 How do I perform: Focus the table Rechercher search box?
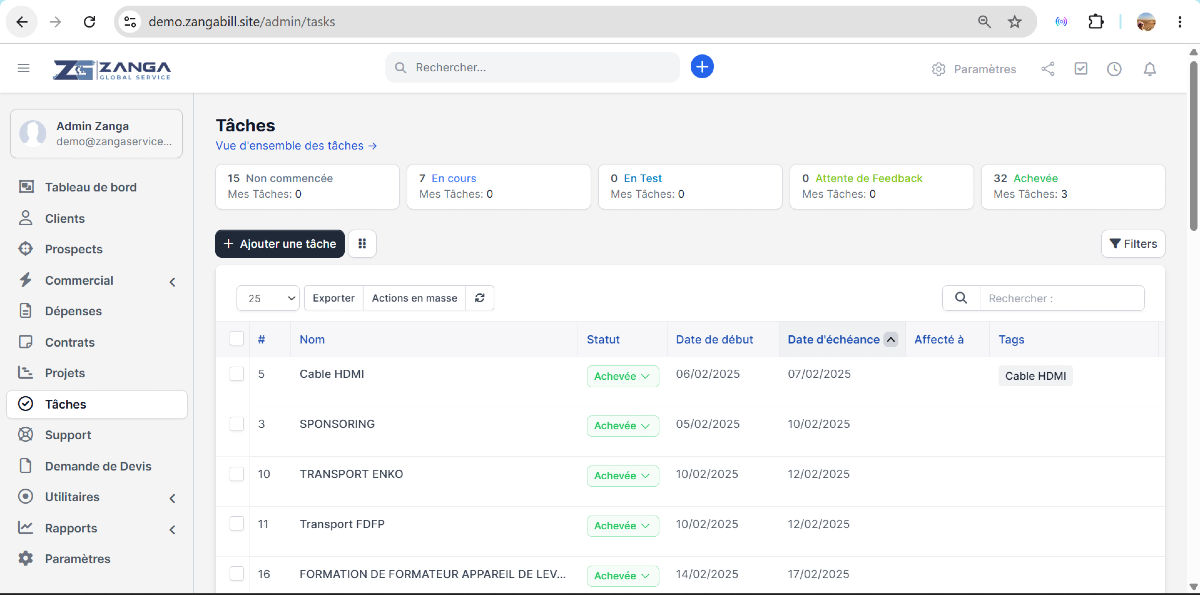click(x=1061, y=298)
